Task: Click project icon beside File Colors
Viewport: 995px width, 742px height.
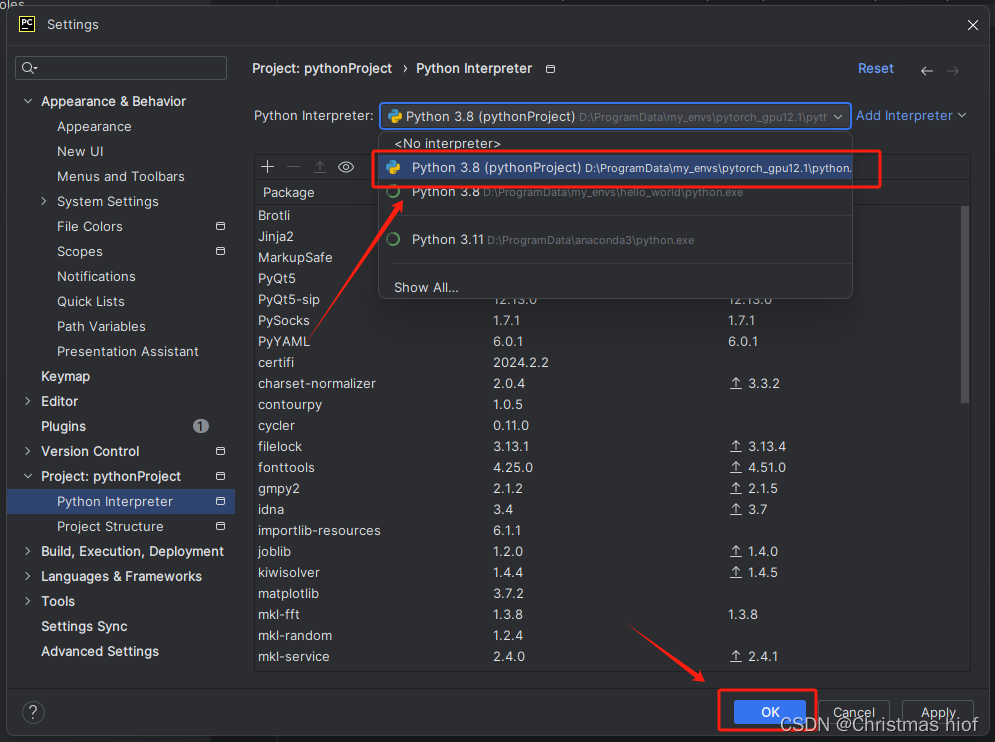Action: [x=220, y=226]
